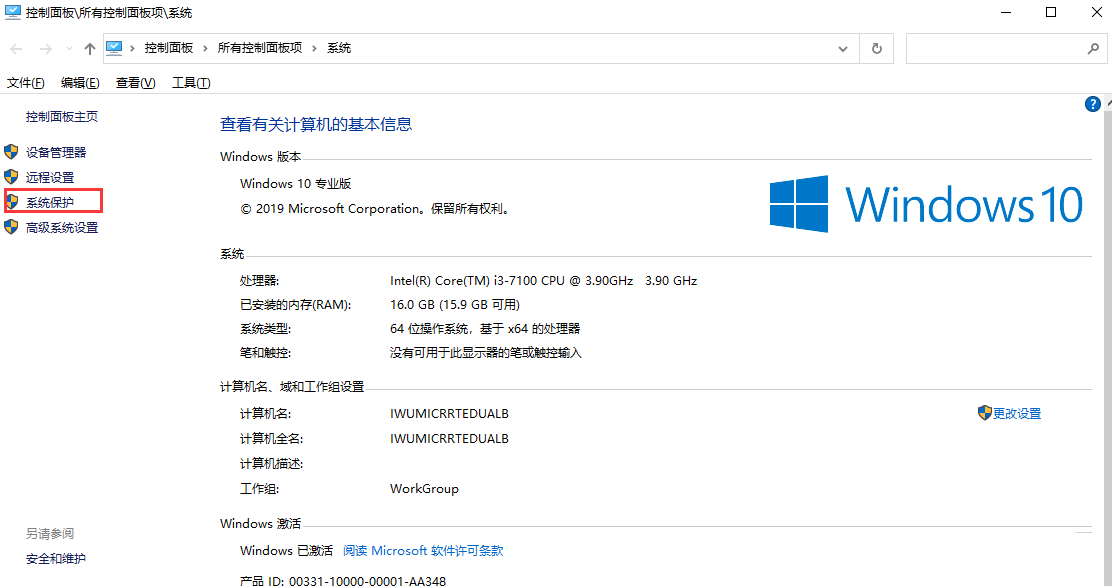Minimize the System window
This screenshot has height=586, width=1112.
[x=1006, y=12]
